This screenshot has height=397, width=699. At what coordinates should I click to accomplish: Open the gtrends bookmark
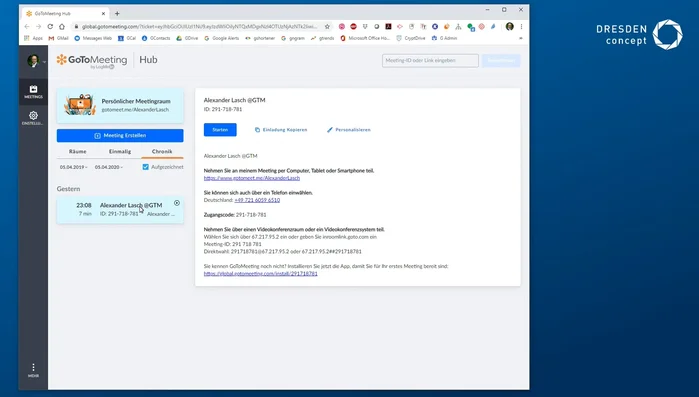click(x=323, y=38)
